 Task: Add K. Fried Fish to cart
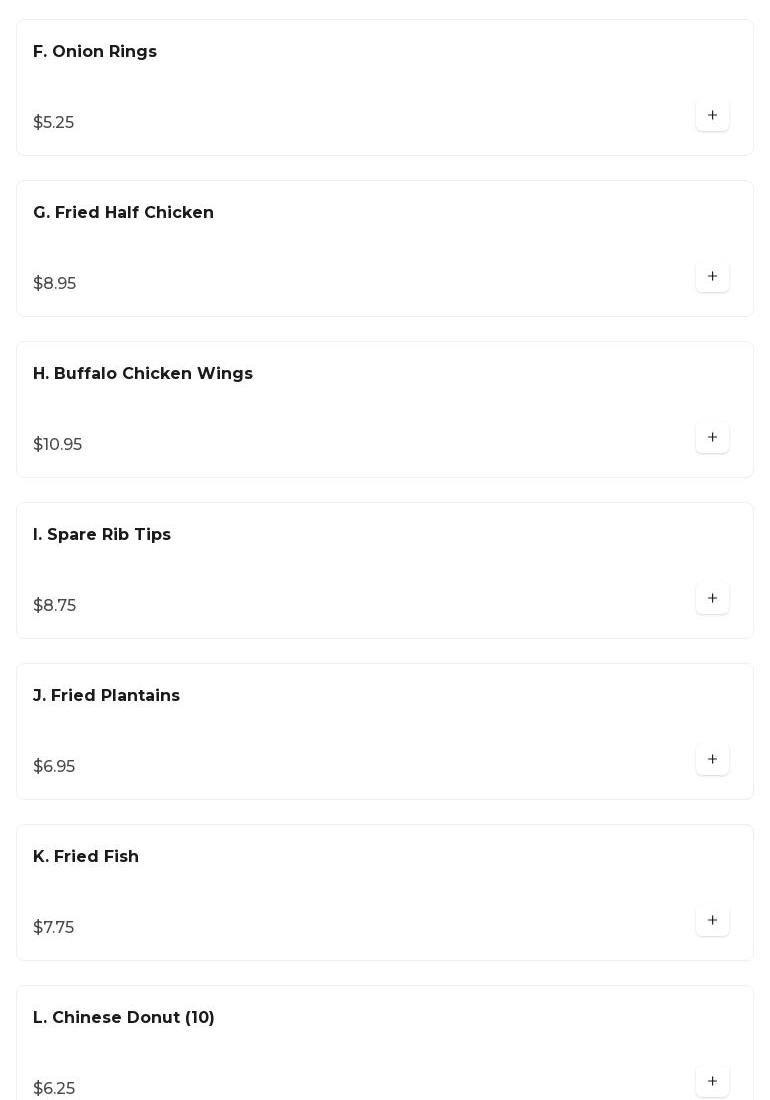(x=712, y=921)
